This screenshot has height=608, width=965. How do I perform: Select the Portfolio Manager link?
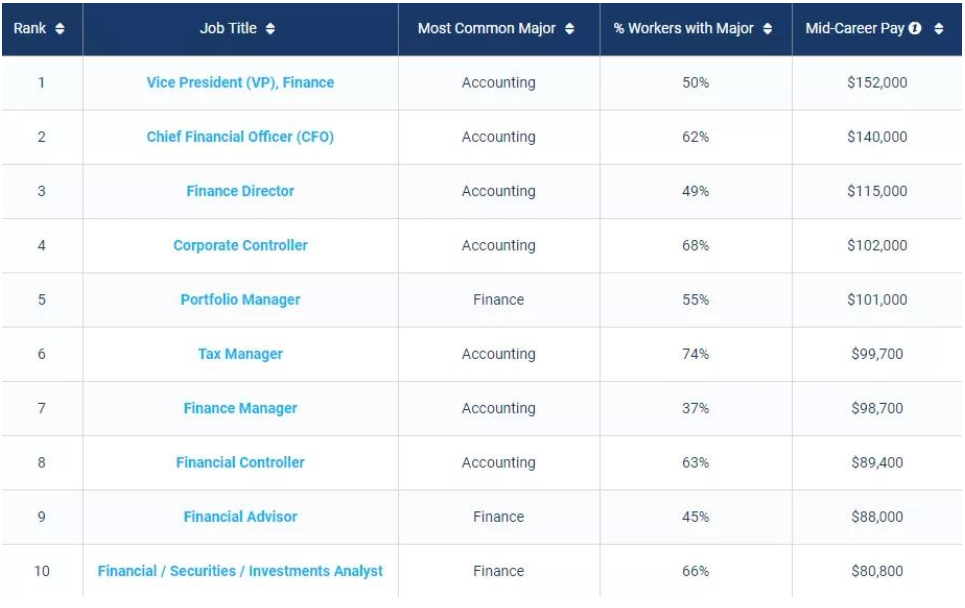point(240,300)
